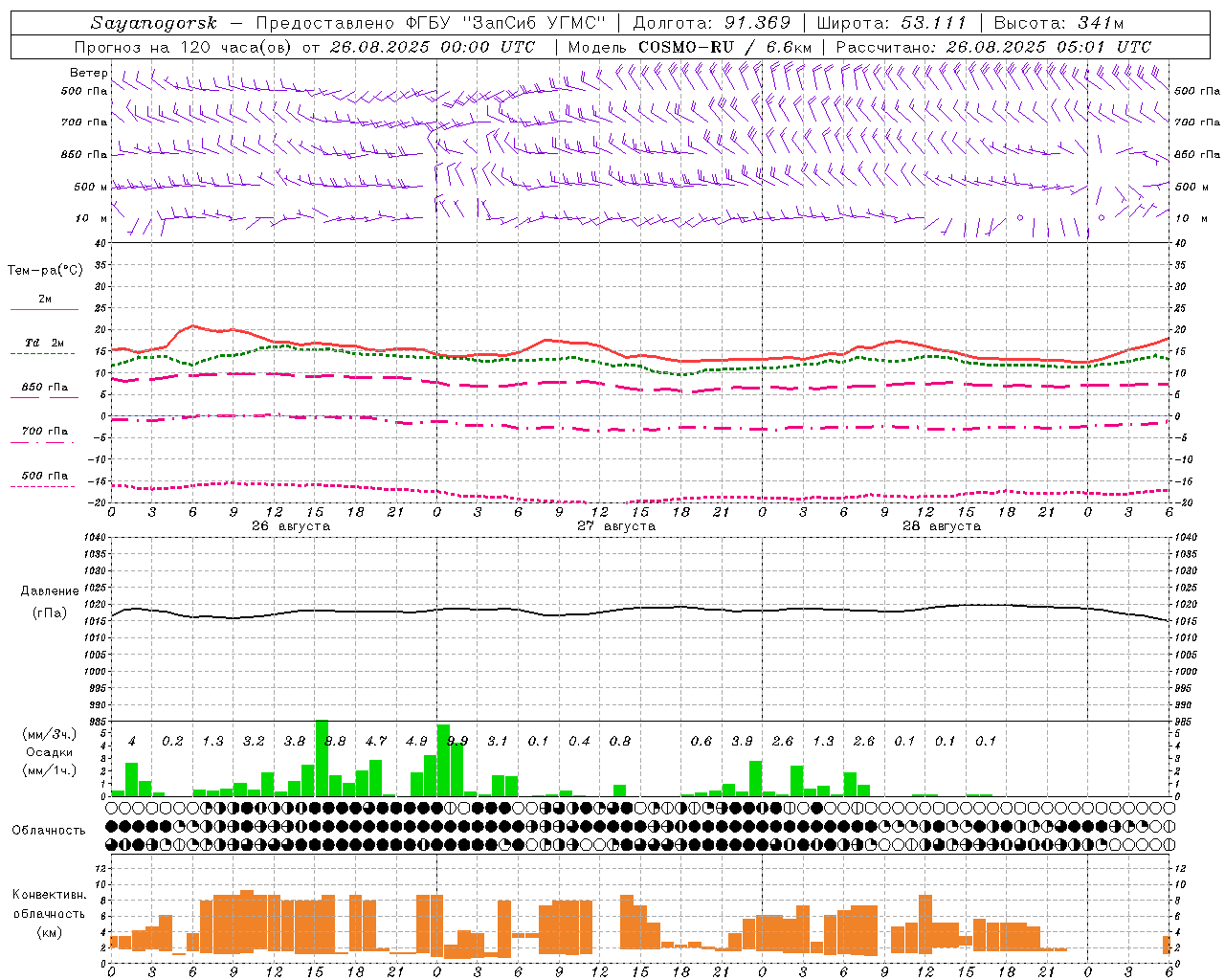
Task: Select the latitude value Широта: 53.111
Action: (892, 23)
